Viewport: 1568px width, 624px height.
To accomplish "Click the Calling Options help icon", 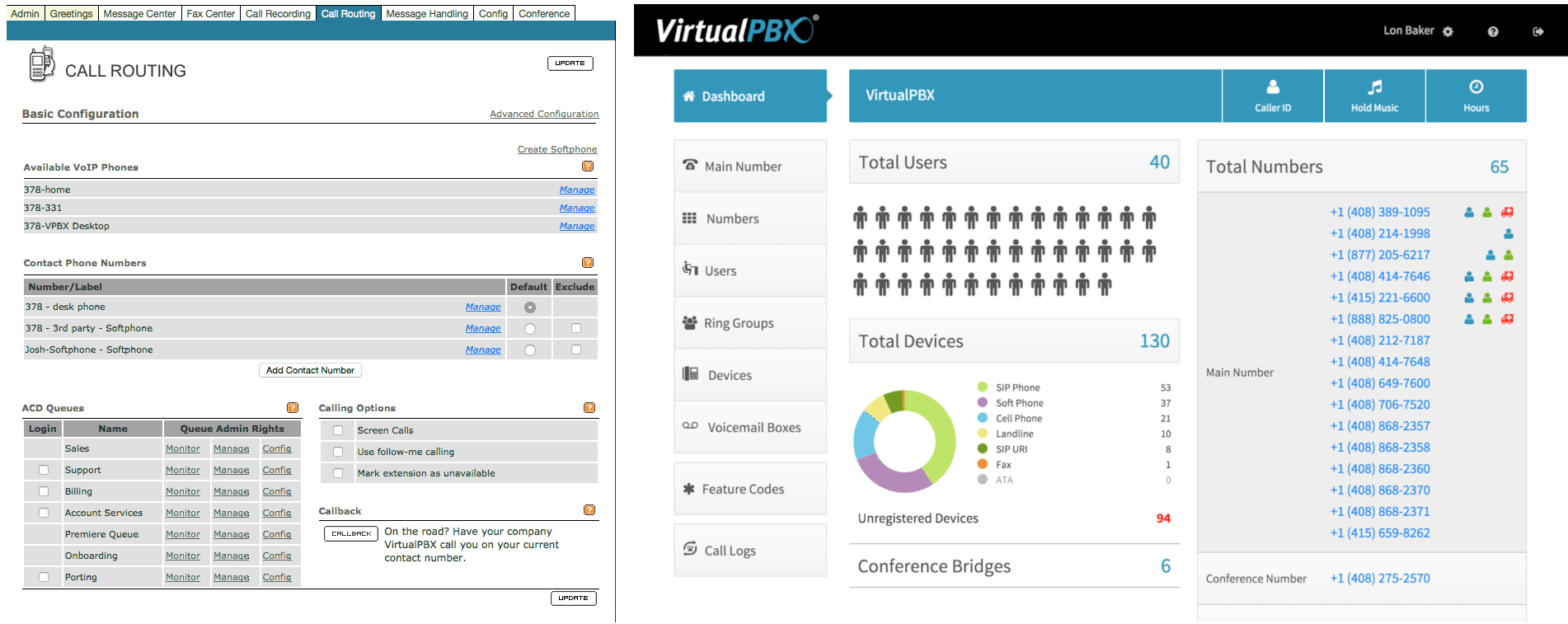I will click(589, 408).
